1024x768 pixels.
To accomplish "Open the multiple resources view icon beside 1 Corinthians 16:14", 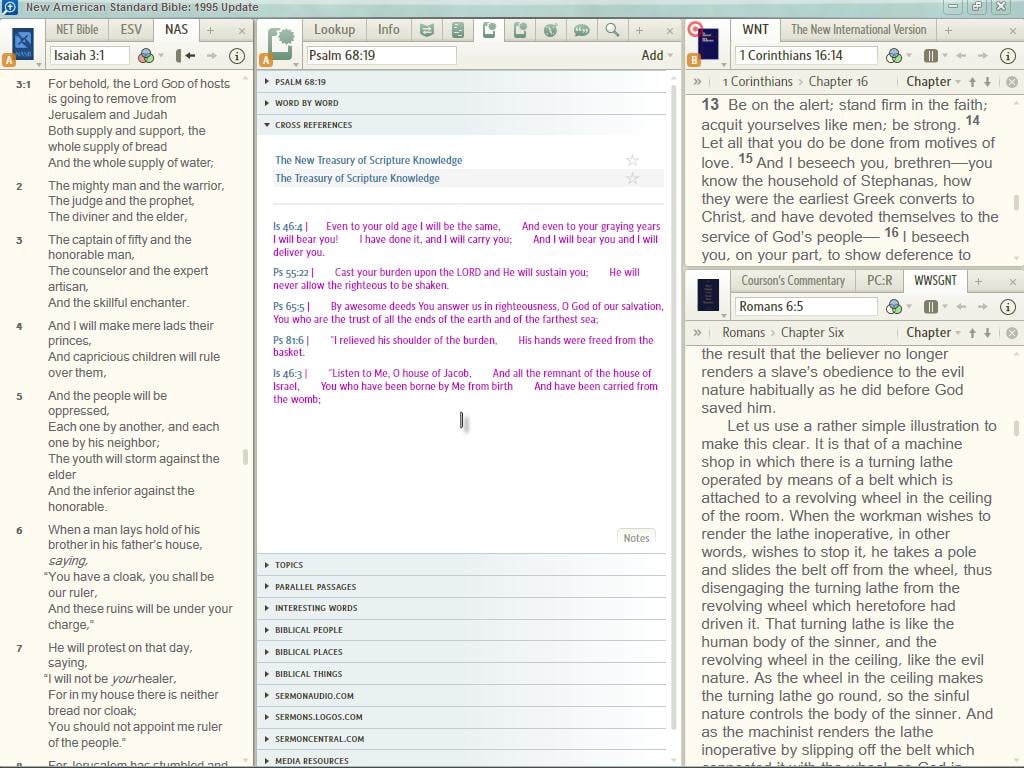I will (x=930, y=56).
